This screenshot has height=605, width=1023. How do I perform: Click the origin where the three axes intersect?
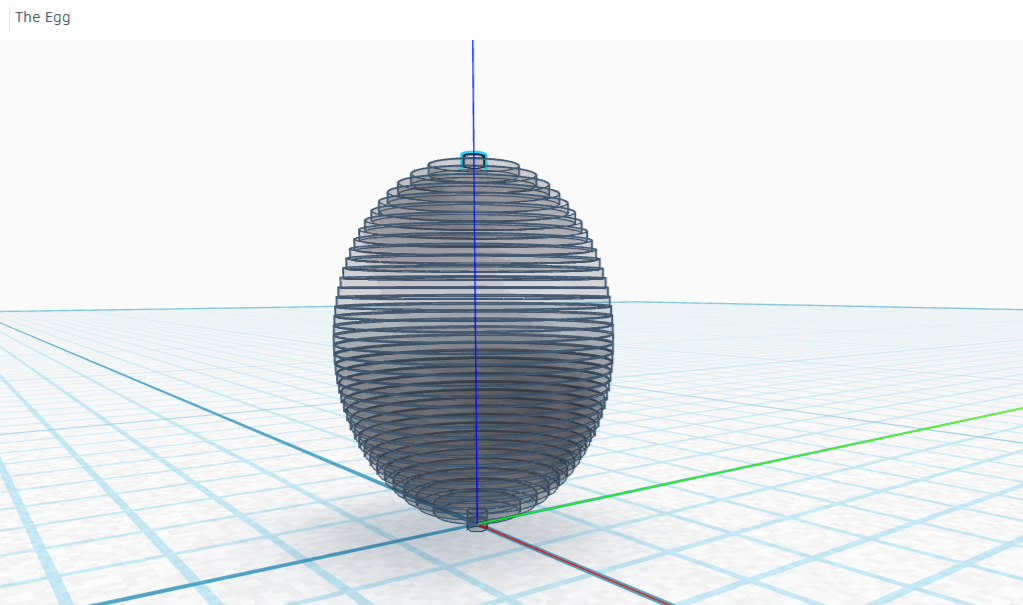[477, 522]
